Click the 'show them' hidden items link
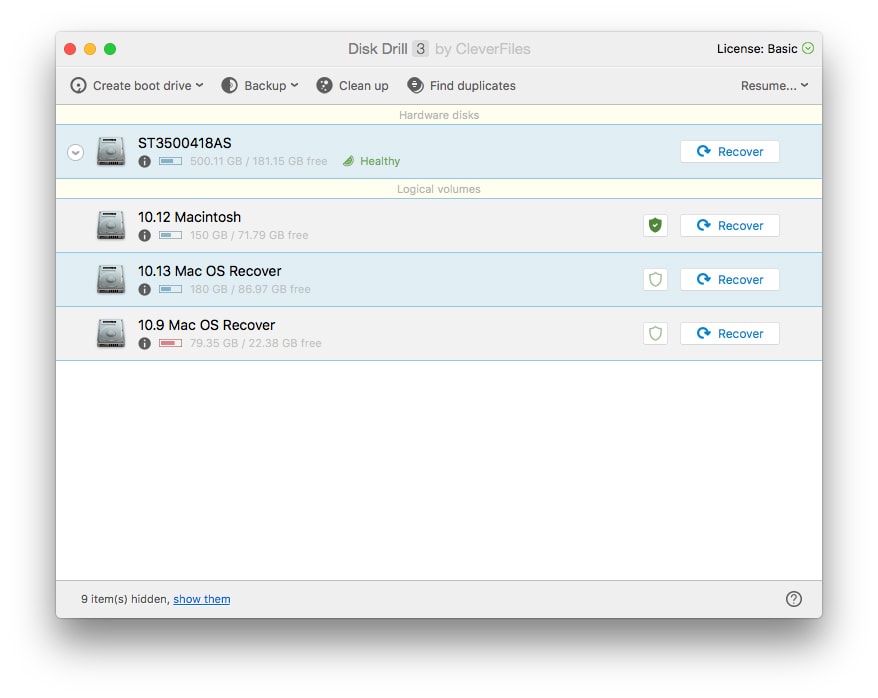The width and height of the screenshot is (878, 698). pyautogui.click(x=202, y=599)
